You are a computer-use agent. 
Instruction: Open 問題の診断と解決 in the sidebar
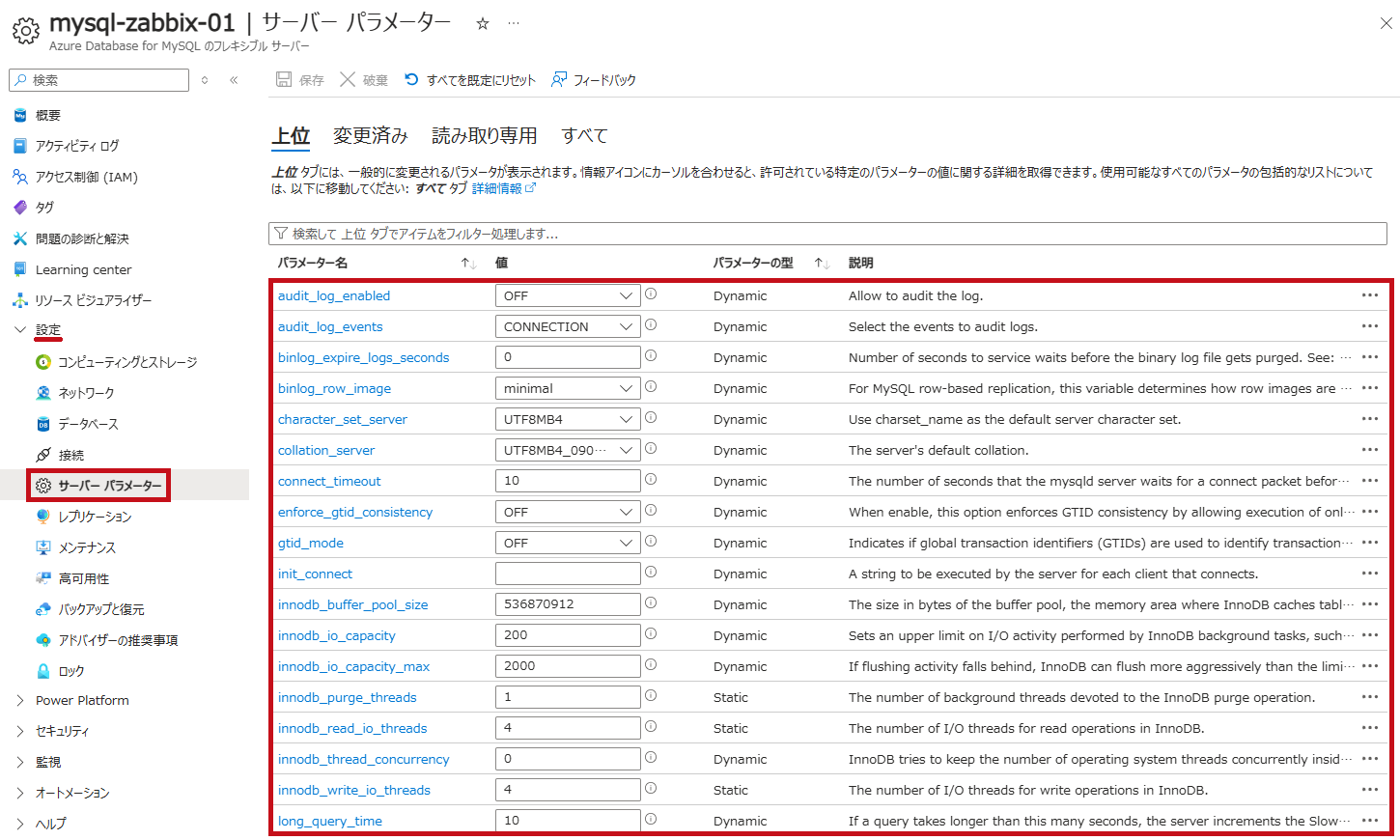coord(82,238)
